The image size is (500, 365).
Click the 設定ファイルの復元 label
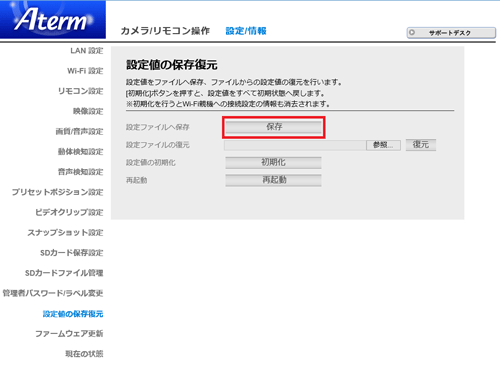pyautogui.click(x=157, y=145)
